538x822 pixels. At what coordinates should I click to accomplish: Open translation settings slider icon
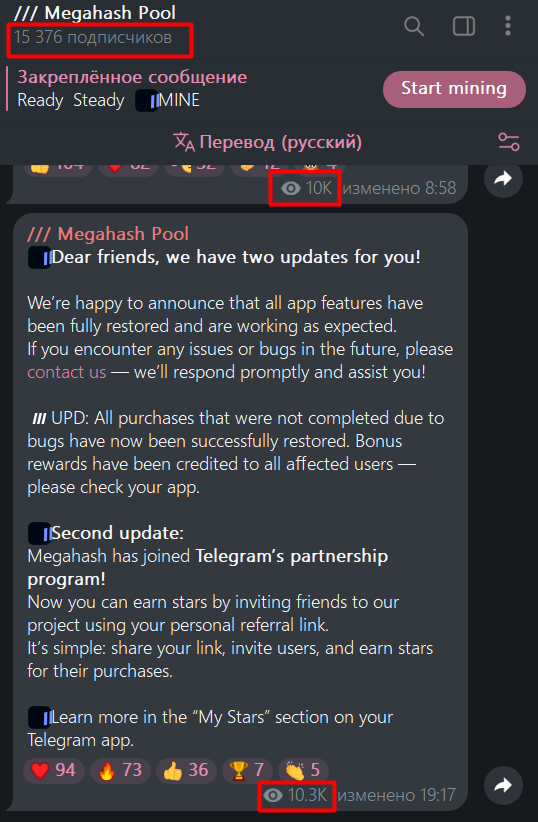click(x=508, y=142)
